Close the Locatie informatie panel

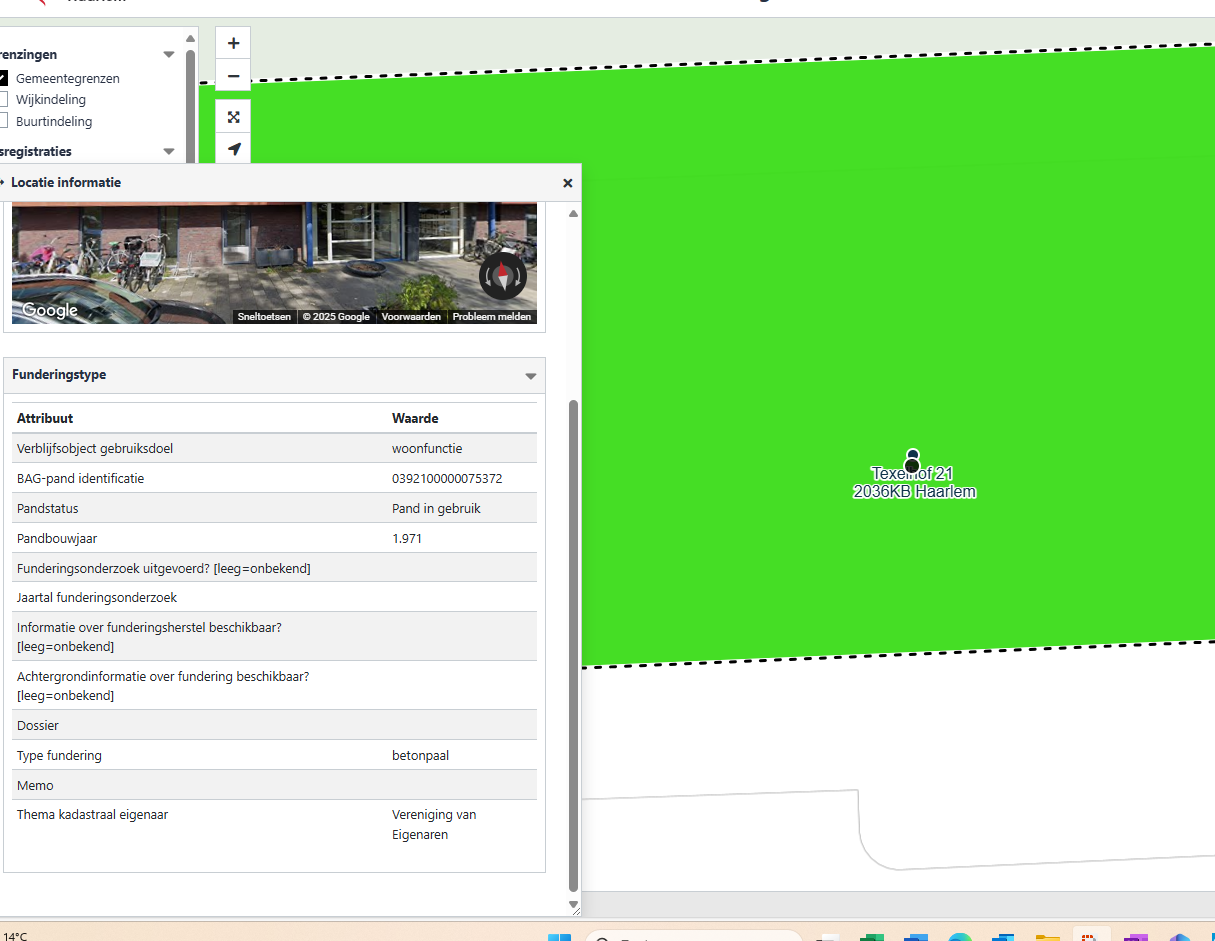(567, 183)
